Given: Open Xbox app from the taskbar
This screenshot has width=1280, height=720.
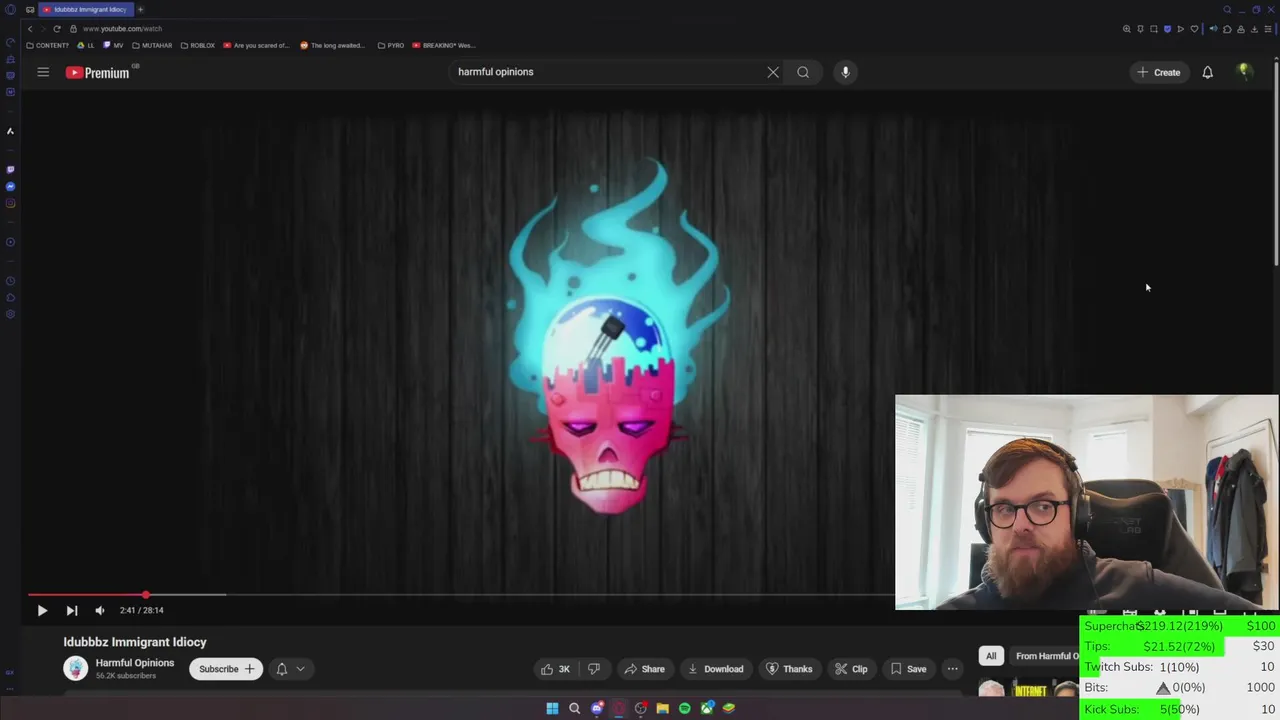Looking at the screenshot, I should pos(707,708).
